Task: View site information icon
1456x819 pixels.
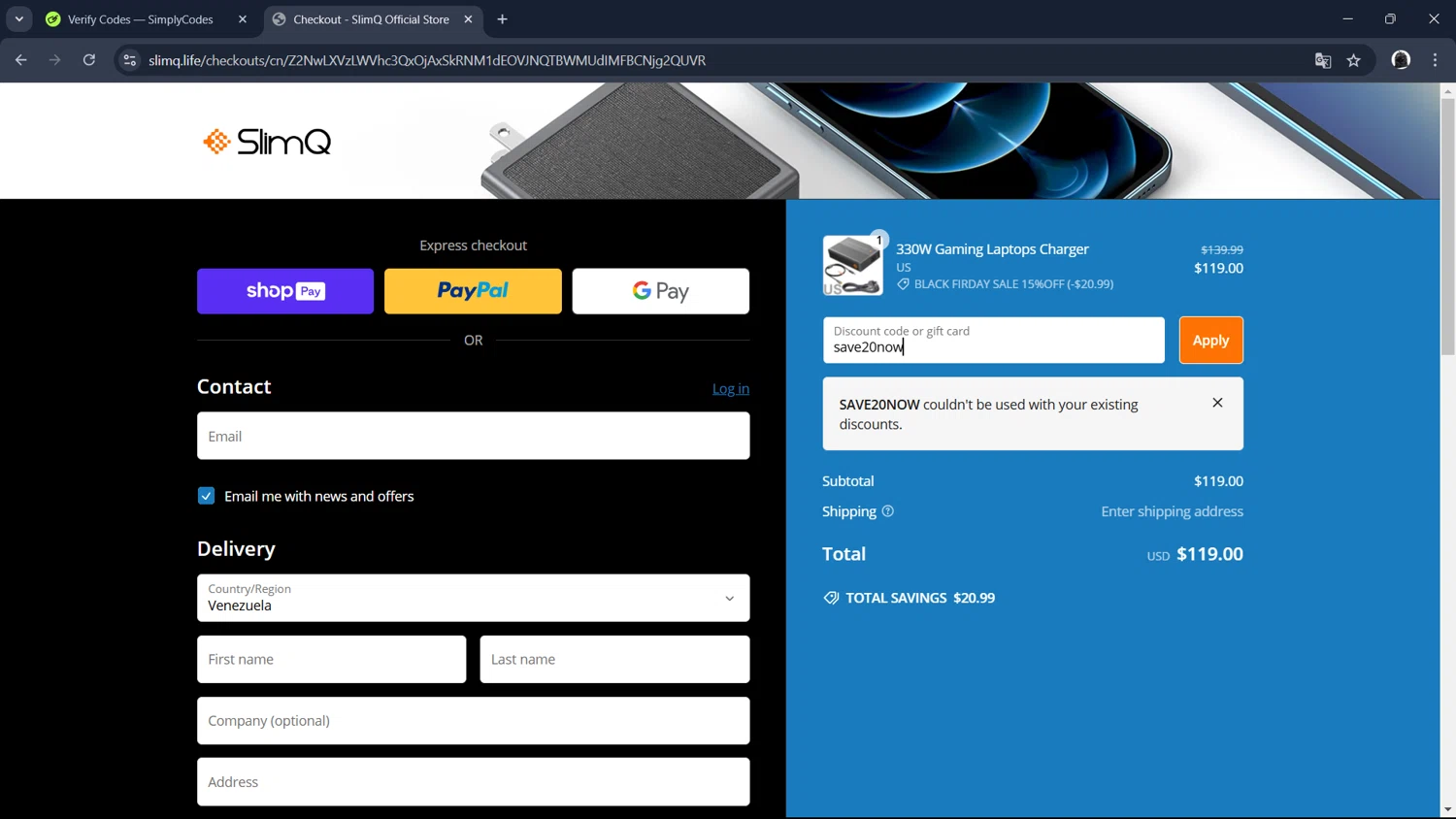Action: click(129, 60)
